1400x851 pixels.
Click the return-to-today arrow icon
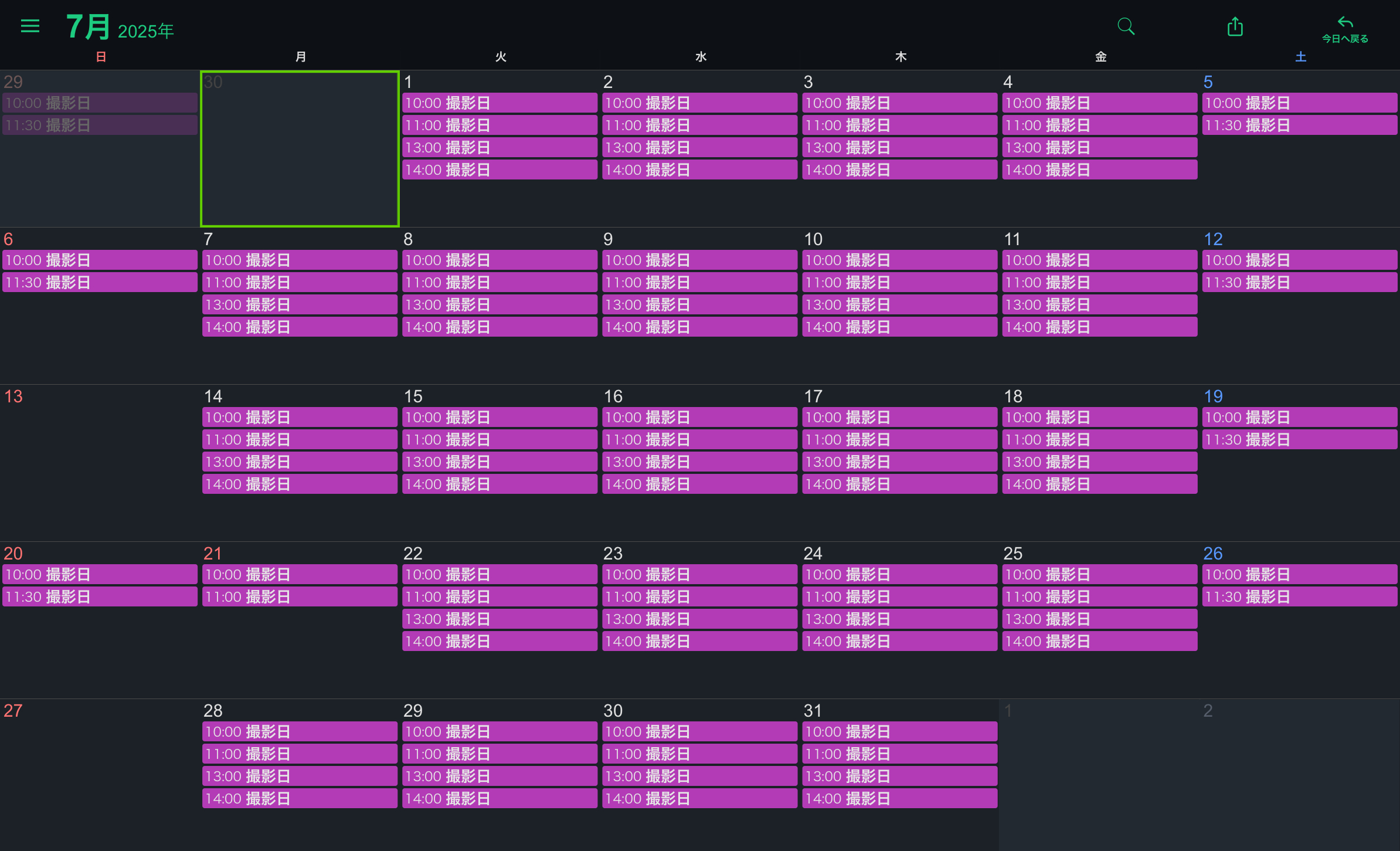pyautogui.click(x=1345, y=23)
